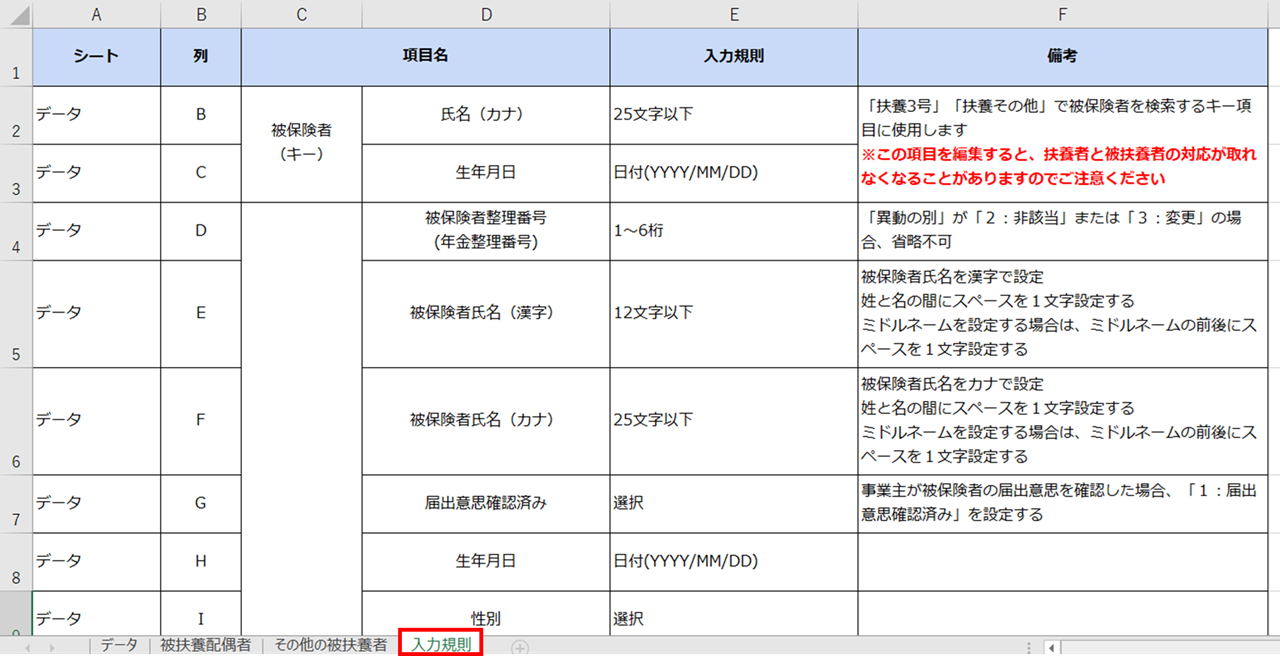Select row 2 header
Screen dimensions: 1280x656
click(16, 115)
